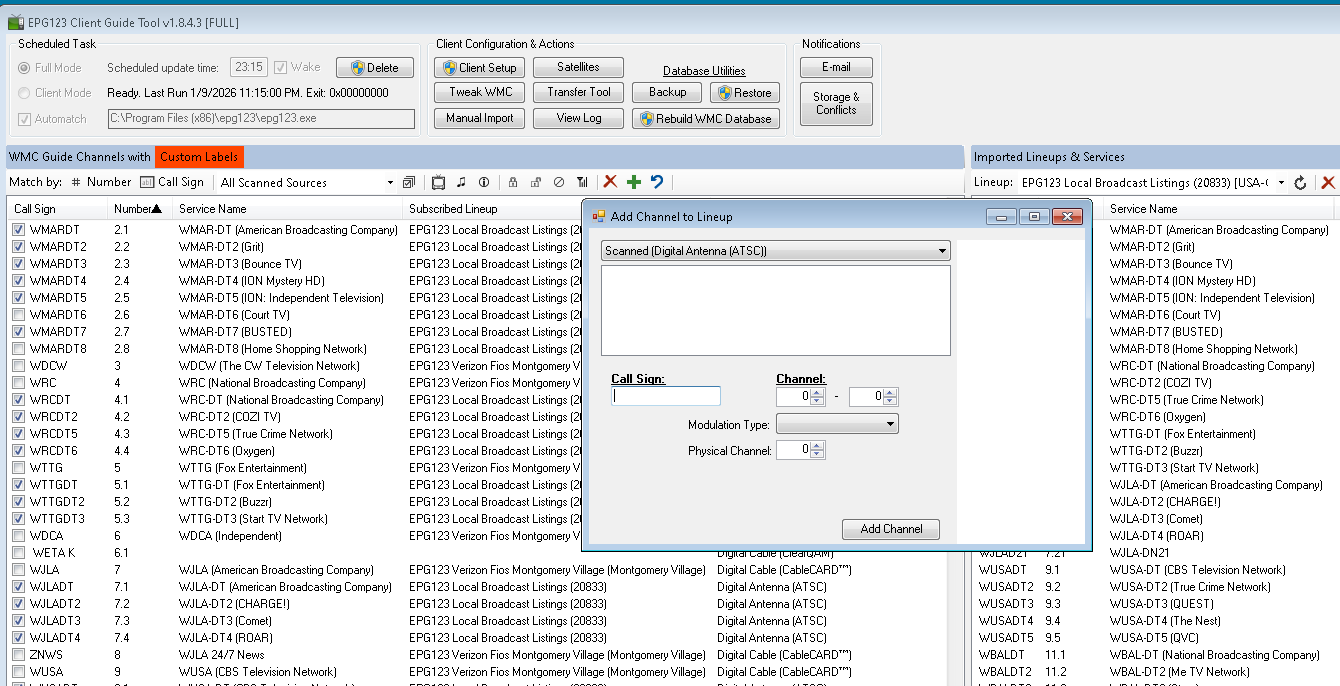Click the red X remove channel icon
Screen dimensions: 1340x686
pos(610,181)
